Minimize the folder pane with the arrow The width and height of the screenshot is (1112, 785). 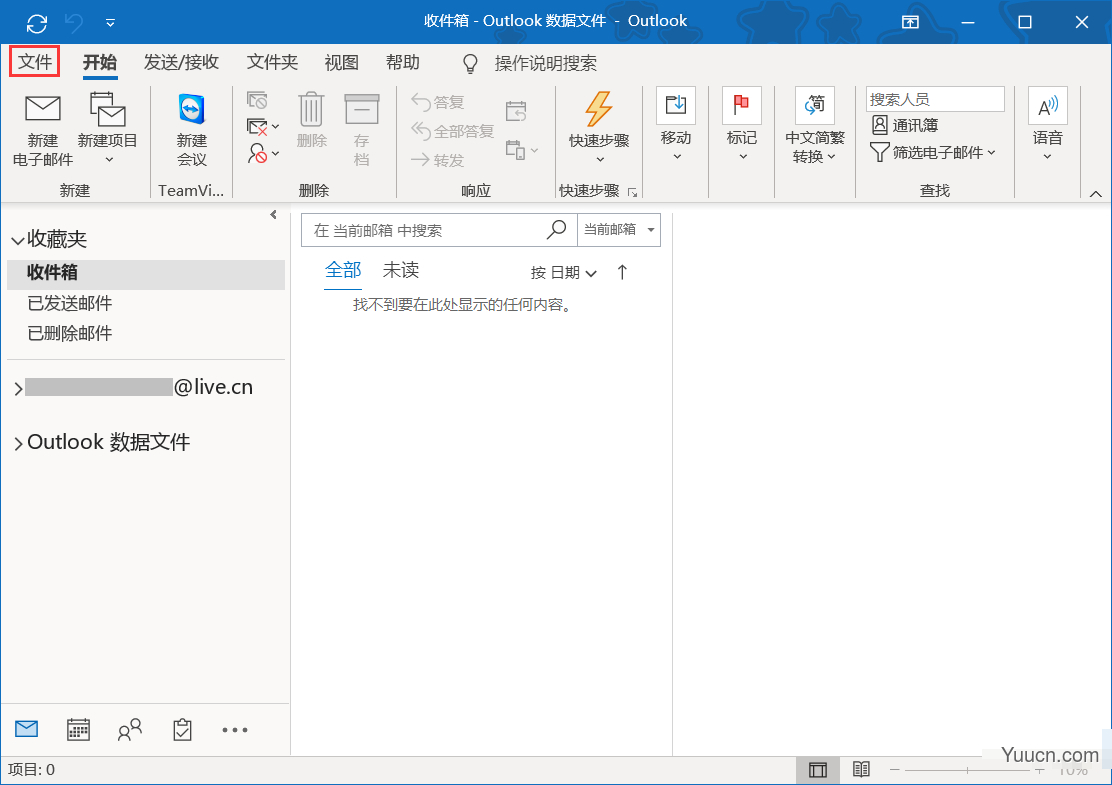273,215
